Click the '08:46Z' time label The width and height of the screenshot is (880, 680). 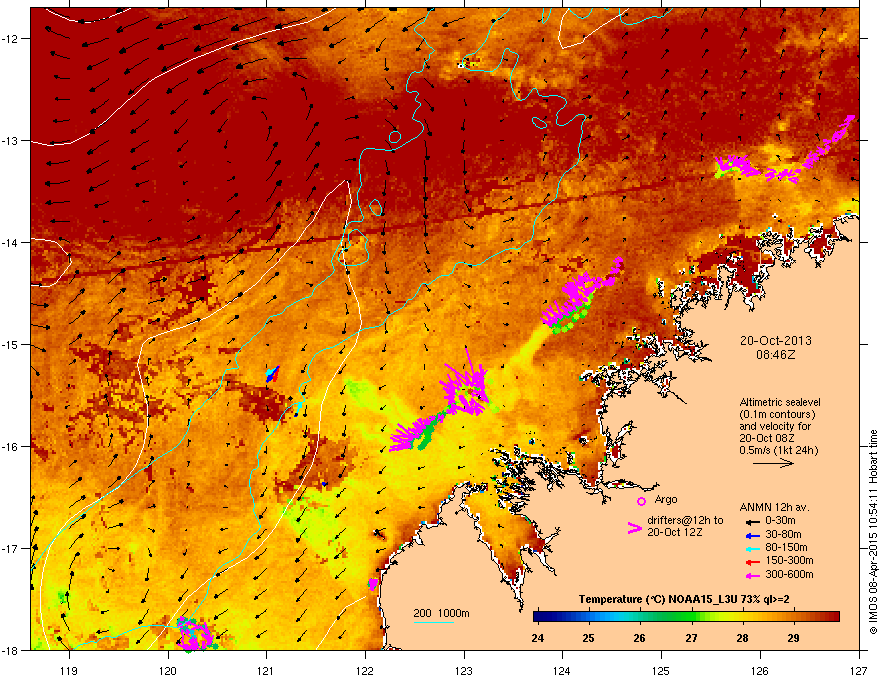(x=776, y=355)
